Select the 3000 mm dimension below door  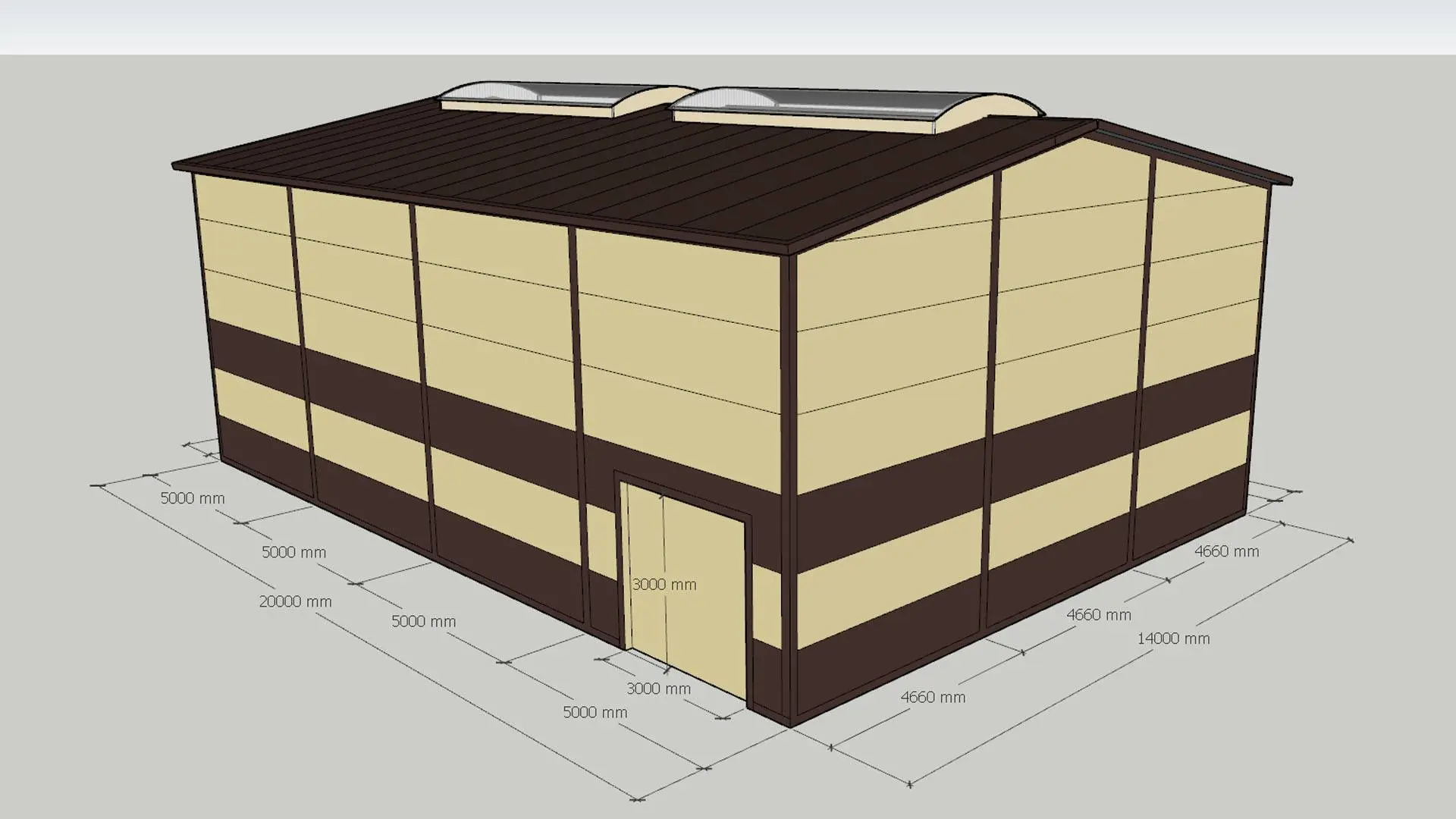[658, 689]
